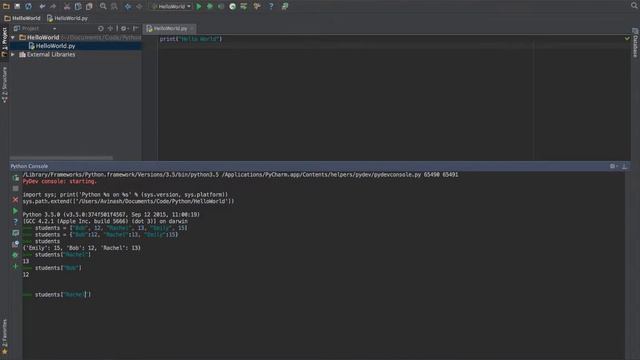Click the Redo arrow icon
640x360 pixels.
pos(53,6)
